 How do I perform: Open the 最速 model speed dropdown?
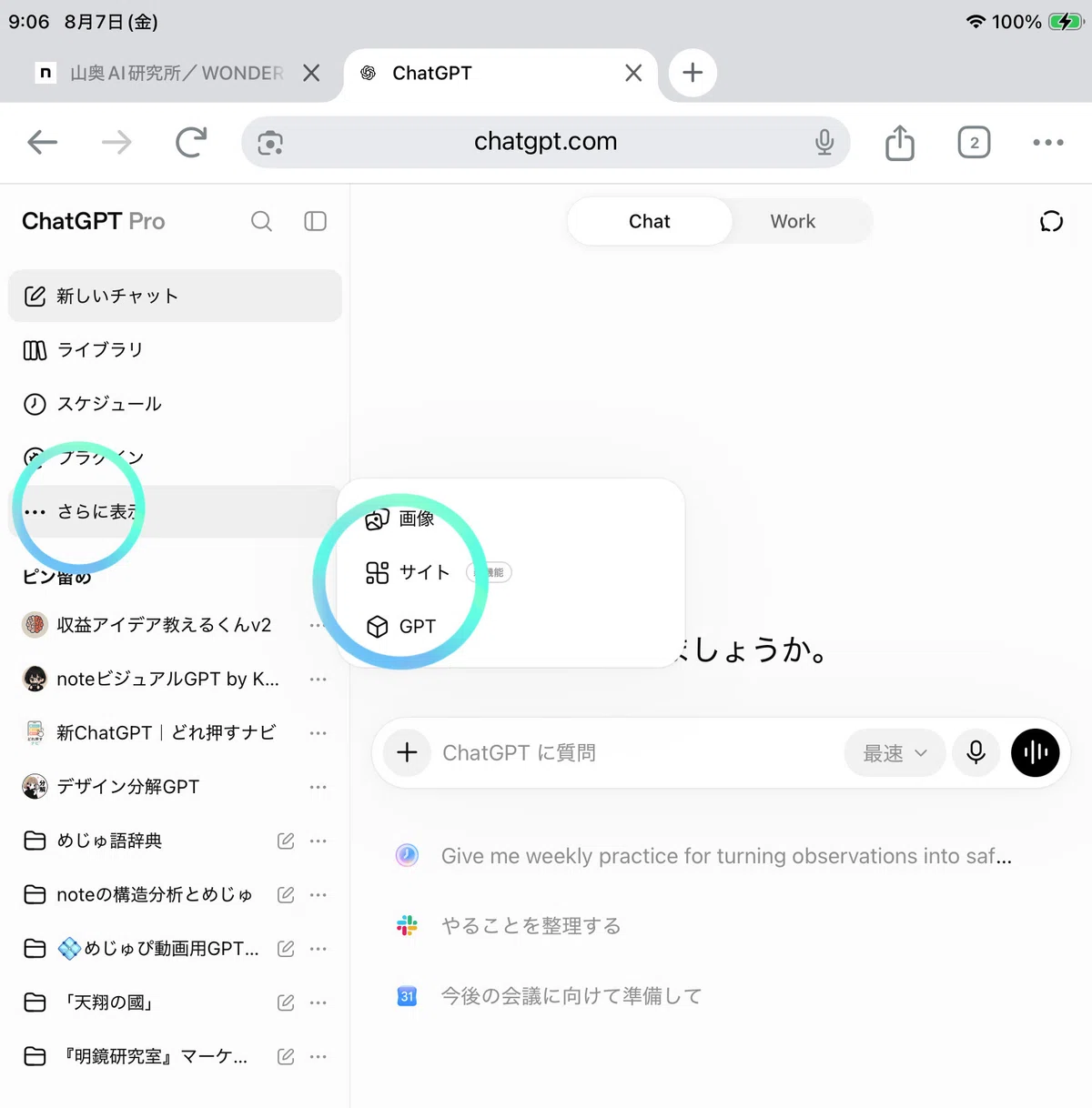(x=895, y=753)
